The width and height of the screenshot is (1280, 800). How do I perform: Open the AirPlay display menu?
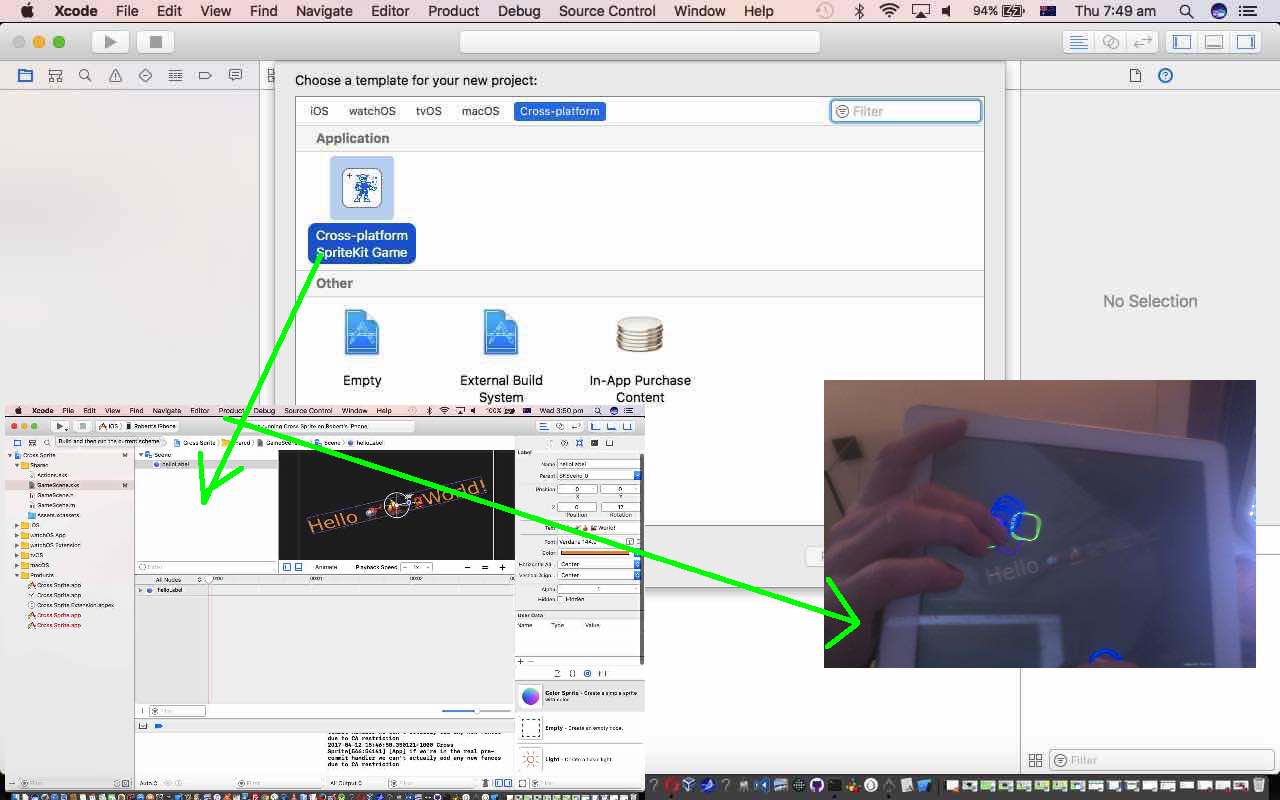point(920,11)
